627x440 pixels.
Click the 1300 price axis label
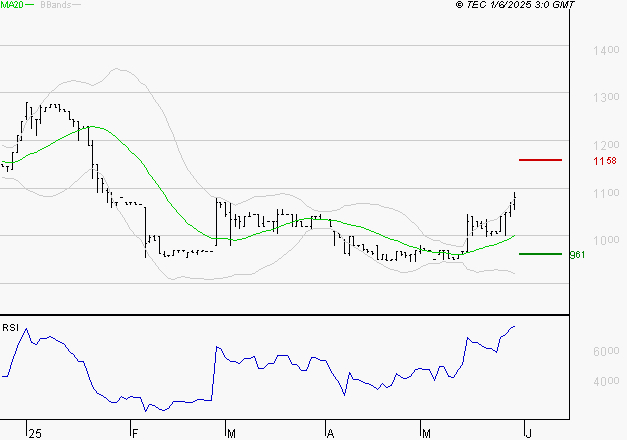[603, 98]
